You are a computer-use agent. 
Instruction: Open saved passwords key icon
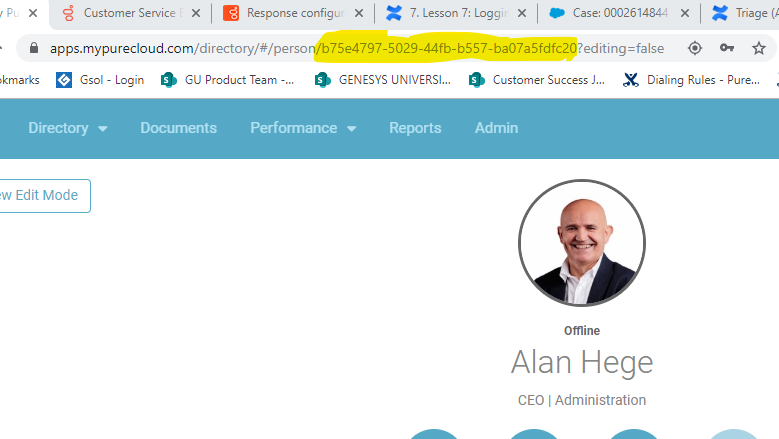pyautogui.click(x=727, y=48)
